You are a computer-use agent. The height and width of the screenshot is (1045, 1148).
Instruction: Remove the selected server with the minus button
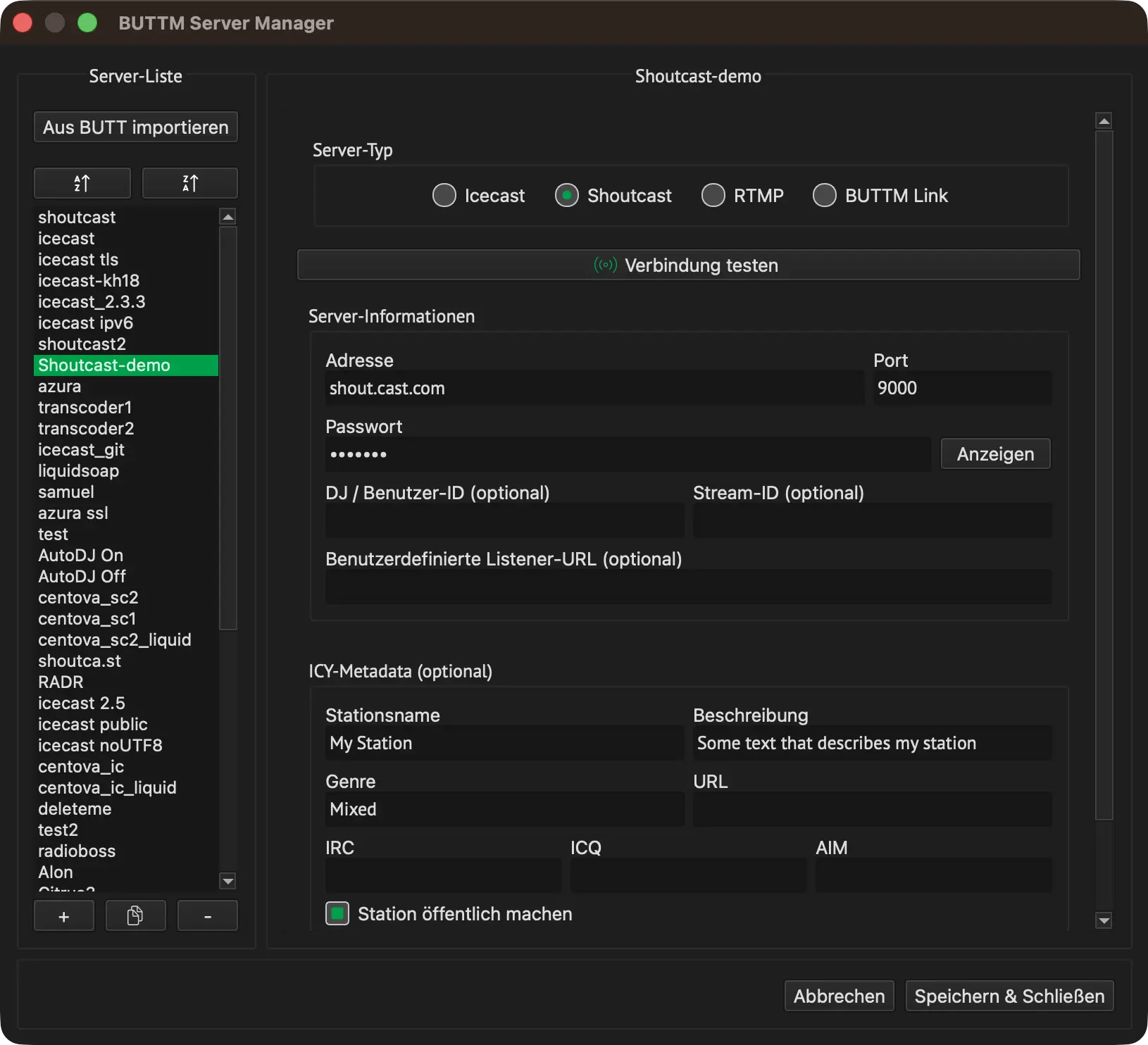tap(207, 916)
